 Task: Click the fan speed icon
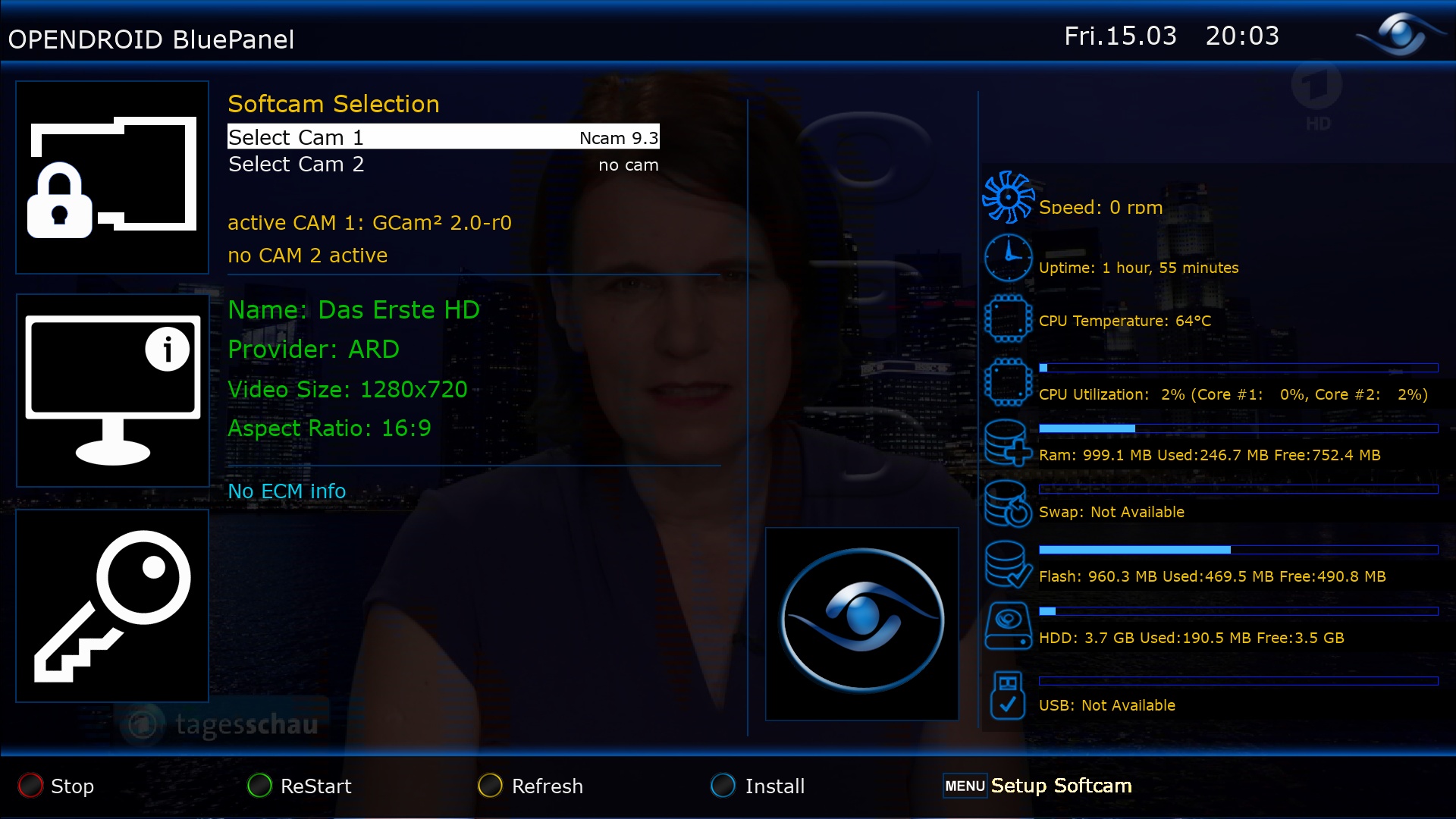point(1008,197)
